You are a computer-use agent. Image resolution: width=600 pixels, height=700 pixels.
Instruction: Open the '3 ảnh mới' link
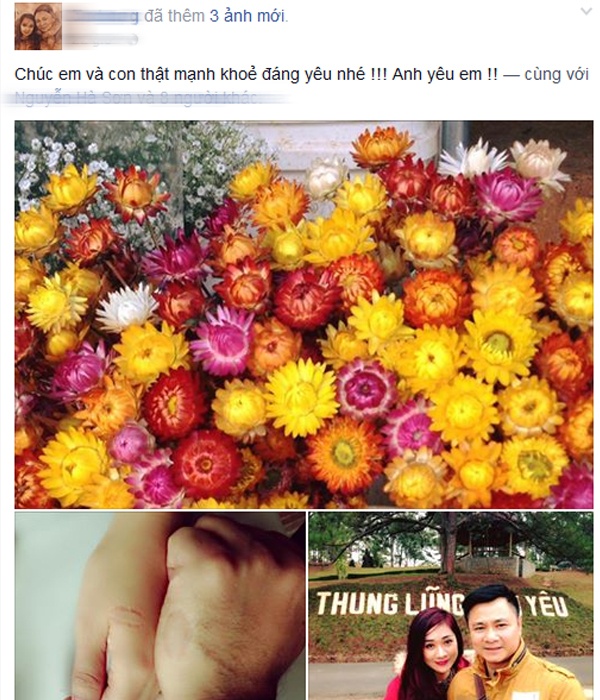tap(247, 16)
